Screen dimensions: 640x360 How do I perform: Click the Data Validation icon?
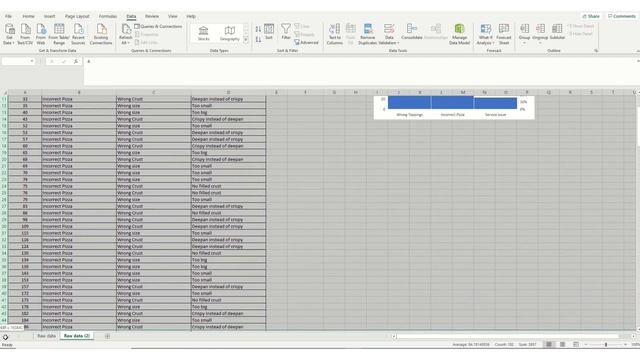pyautogui.click(x=389, y=29)
